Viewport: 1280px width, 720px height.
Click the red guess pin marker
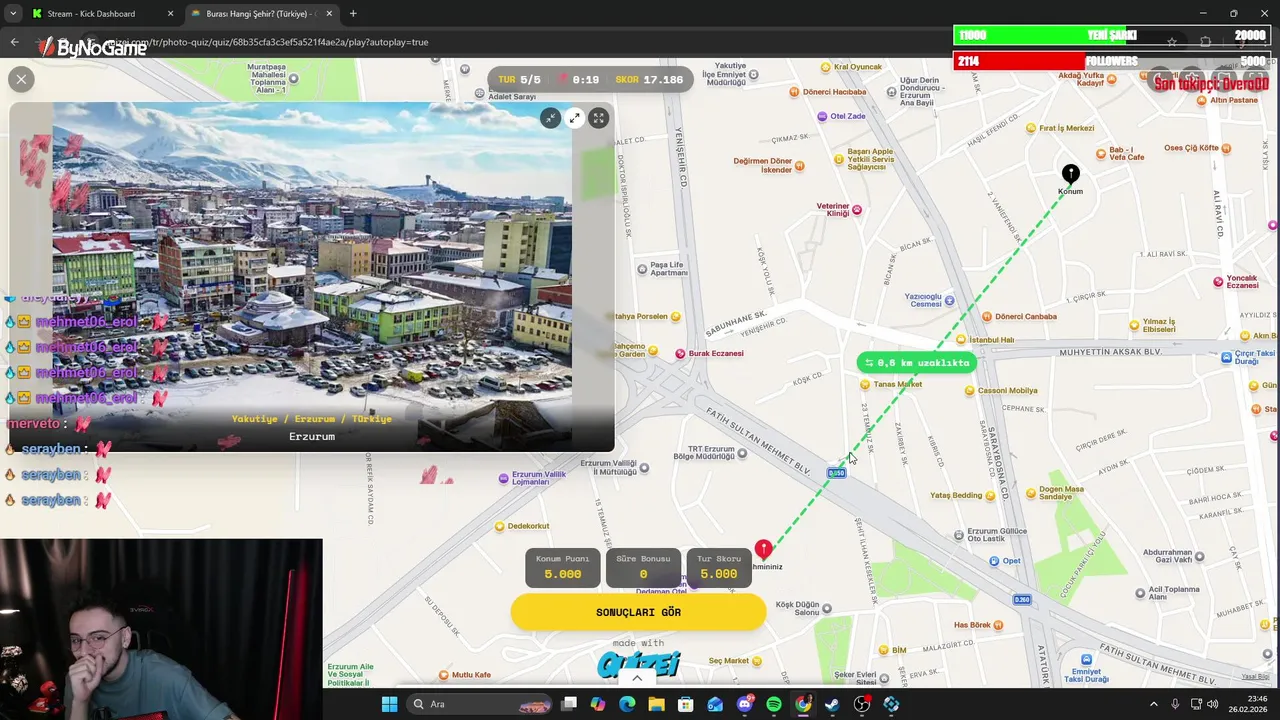[x=763, y=550]
